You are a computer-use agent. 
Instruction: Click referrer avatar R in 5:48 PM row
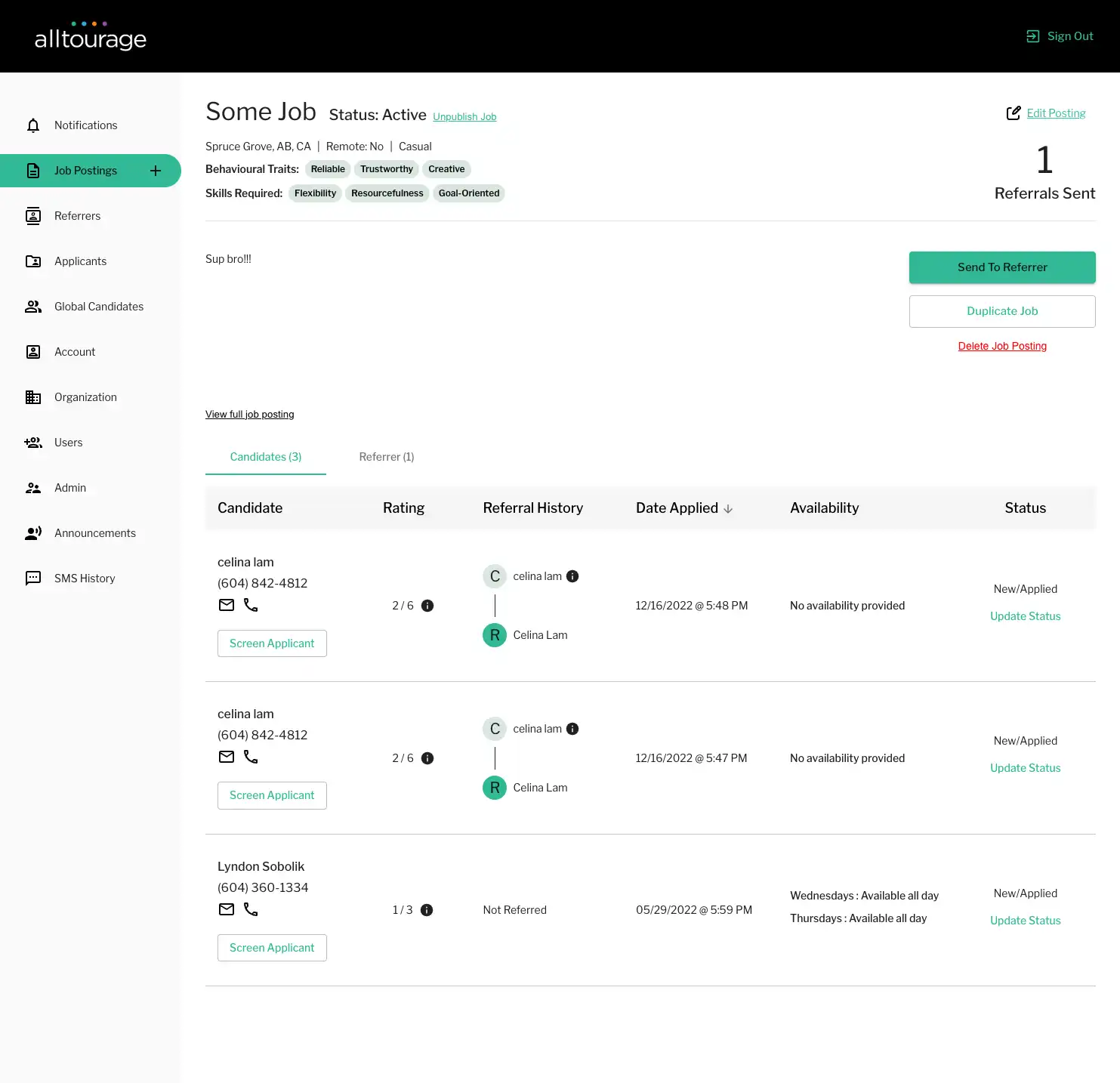pos(495,635)
